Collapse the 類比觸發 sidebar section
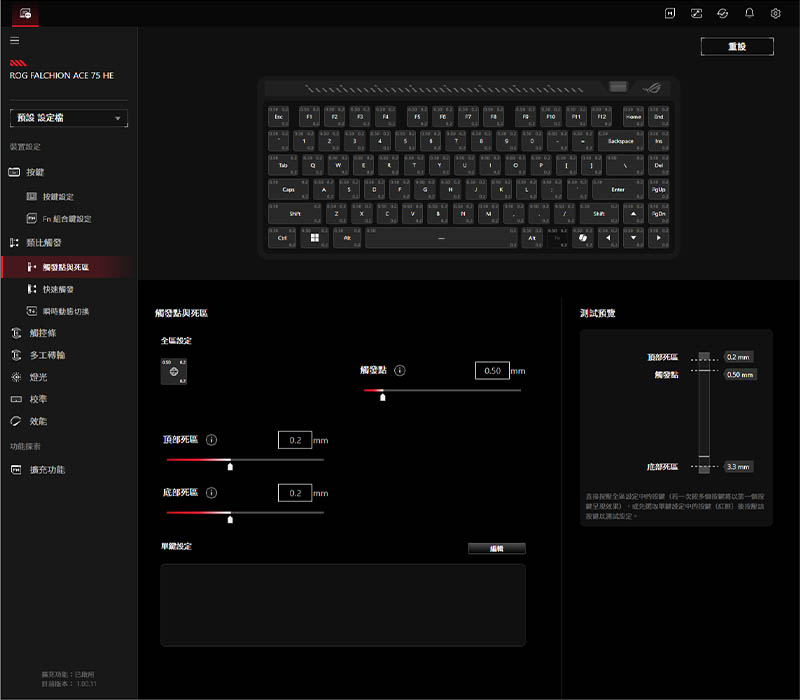This screenshot has height=700, width=800. click(x=43, y=242)
